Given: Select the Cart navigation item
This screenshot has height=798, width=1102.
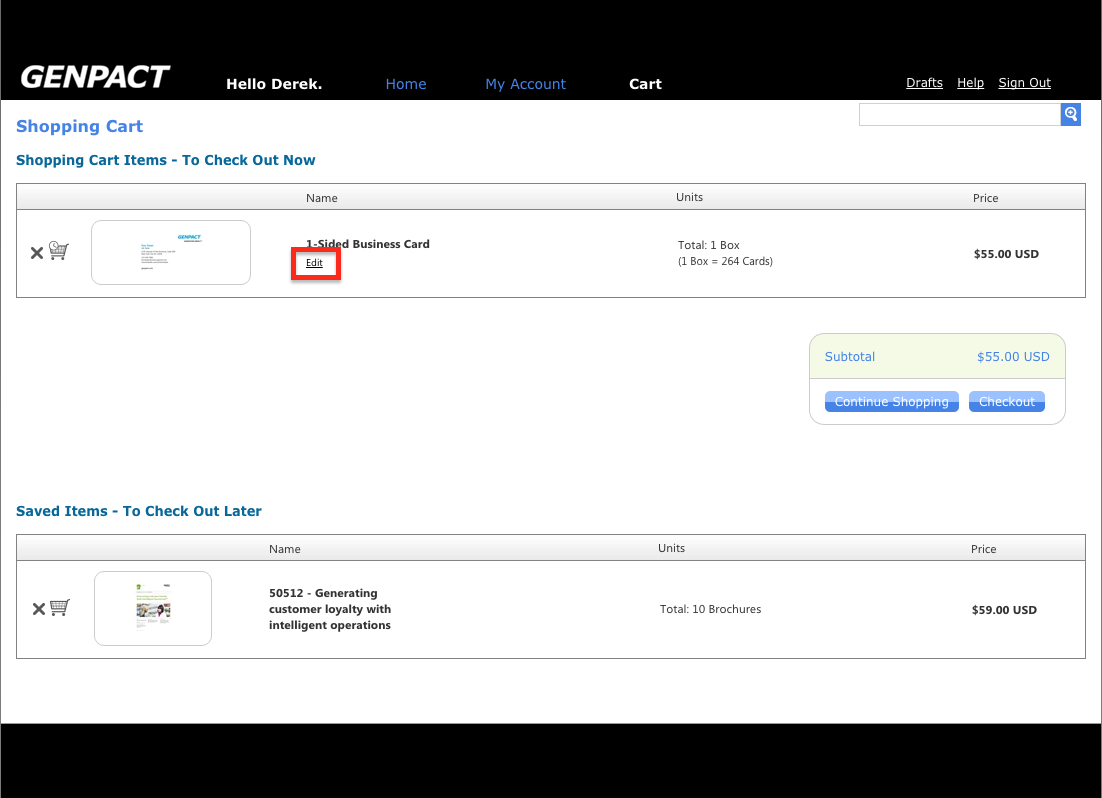Looking at the screenshot, I should point(645,84).
